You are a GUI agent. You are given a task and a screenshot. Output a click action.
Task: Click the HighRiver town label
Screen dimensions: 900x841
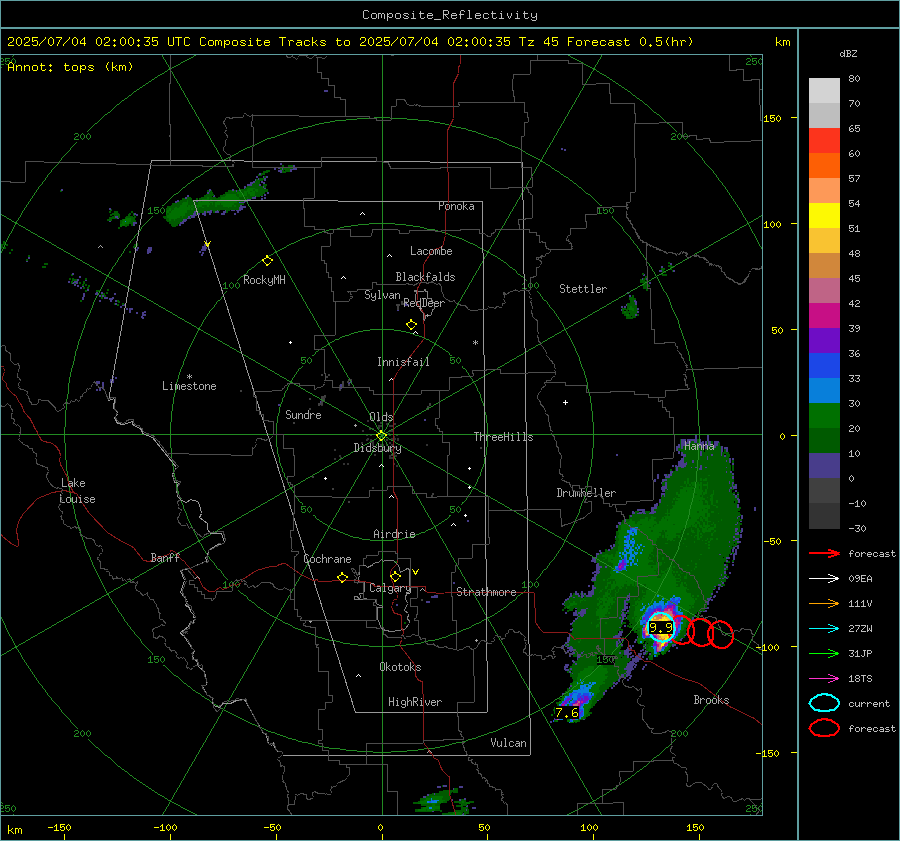(415, 702)
